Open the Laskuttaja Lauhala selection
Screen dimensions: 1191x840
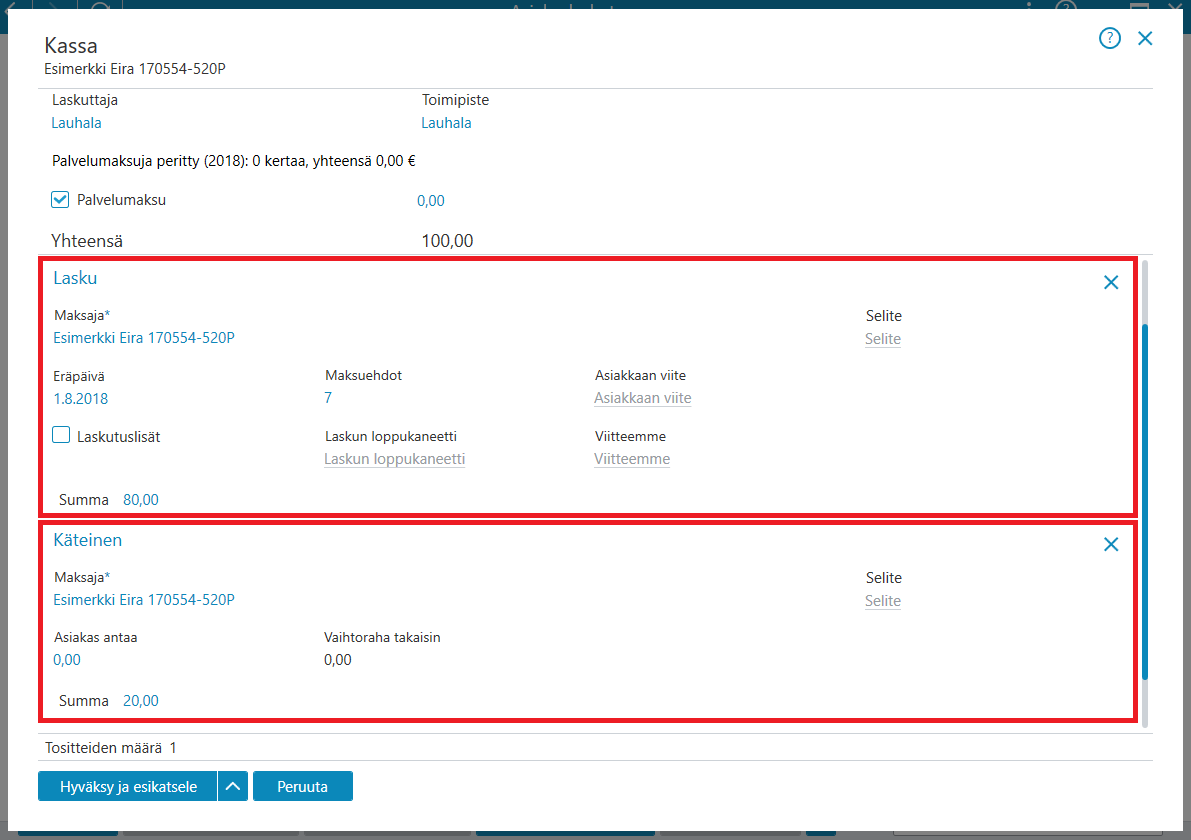click(x=77, y=123)
